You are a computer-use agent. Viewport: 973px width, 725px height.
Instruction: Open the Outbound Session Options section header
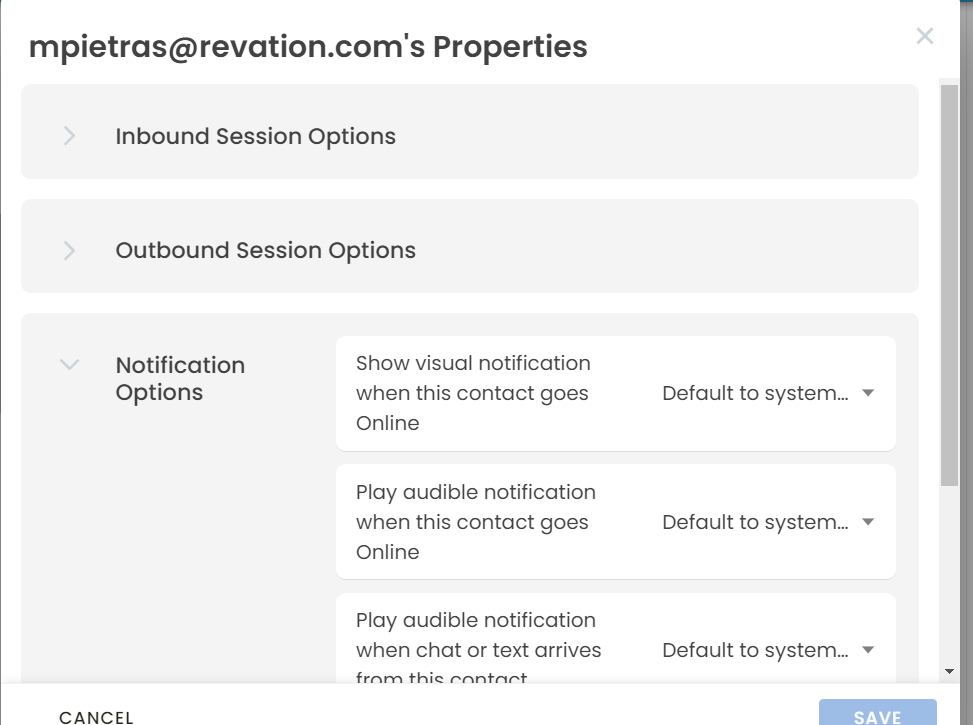click(266, 250)
